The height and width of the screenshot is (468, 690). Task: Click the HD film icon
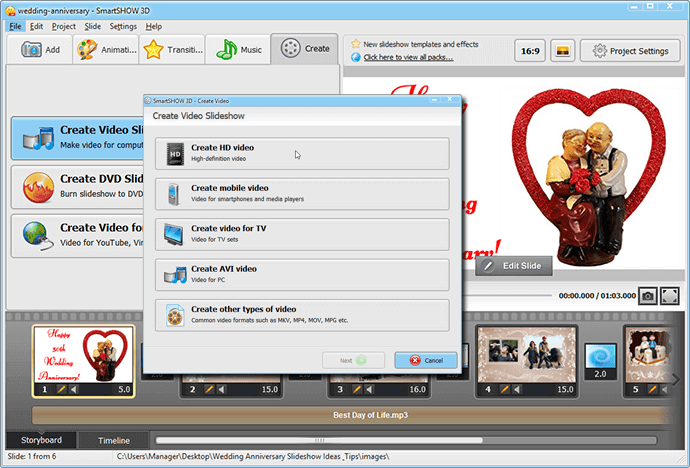click(175, 154)
